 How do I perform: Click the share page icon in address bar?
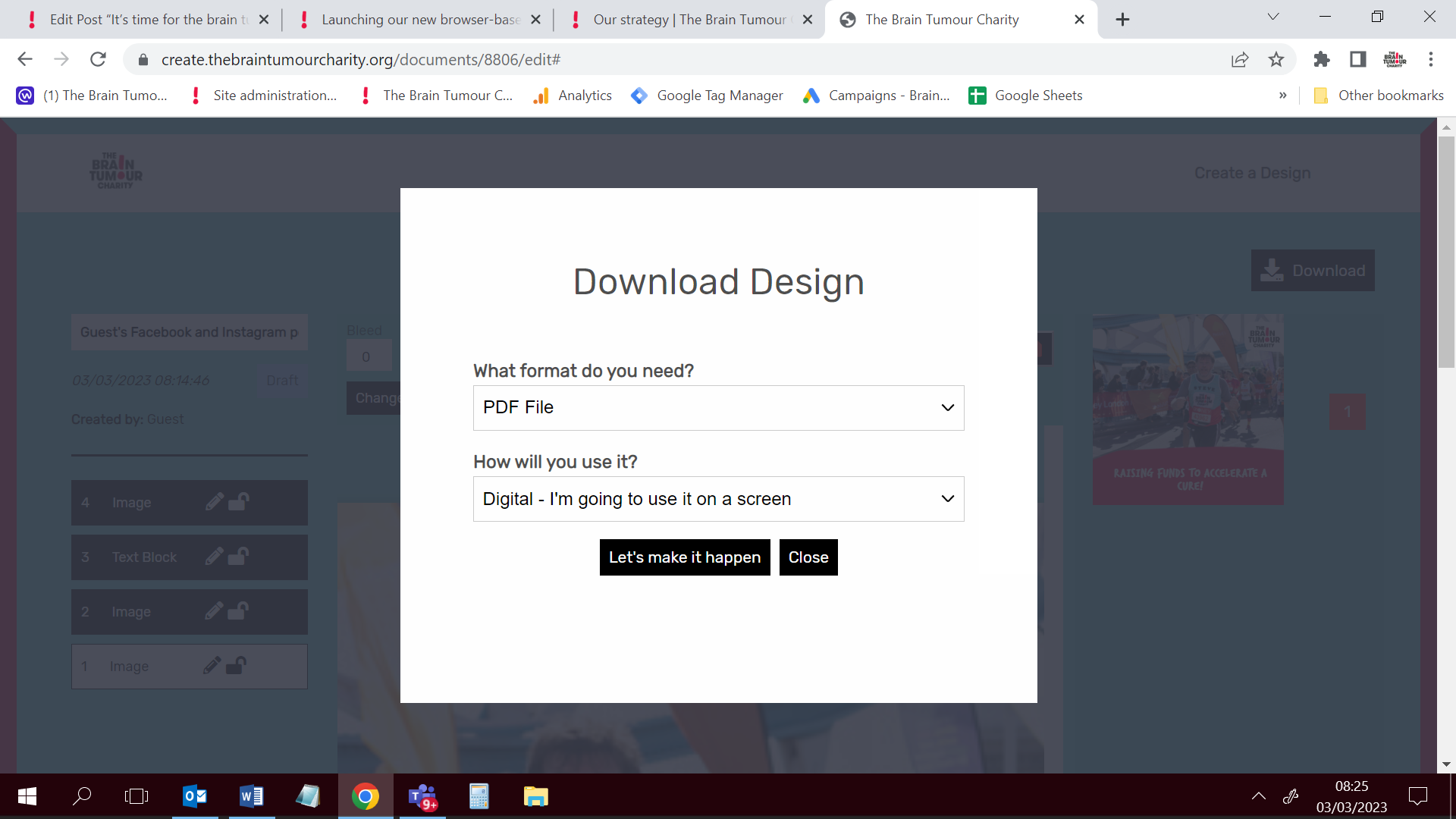[1240, 59]
